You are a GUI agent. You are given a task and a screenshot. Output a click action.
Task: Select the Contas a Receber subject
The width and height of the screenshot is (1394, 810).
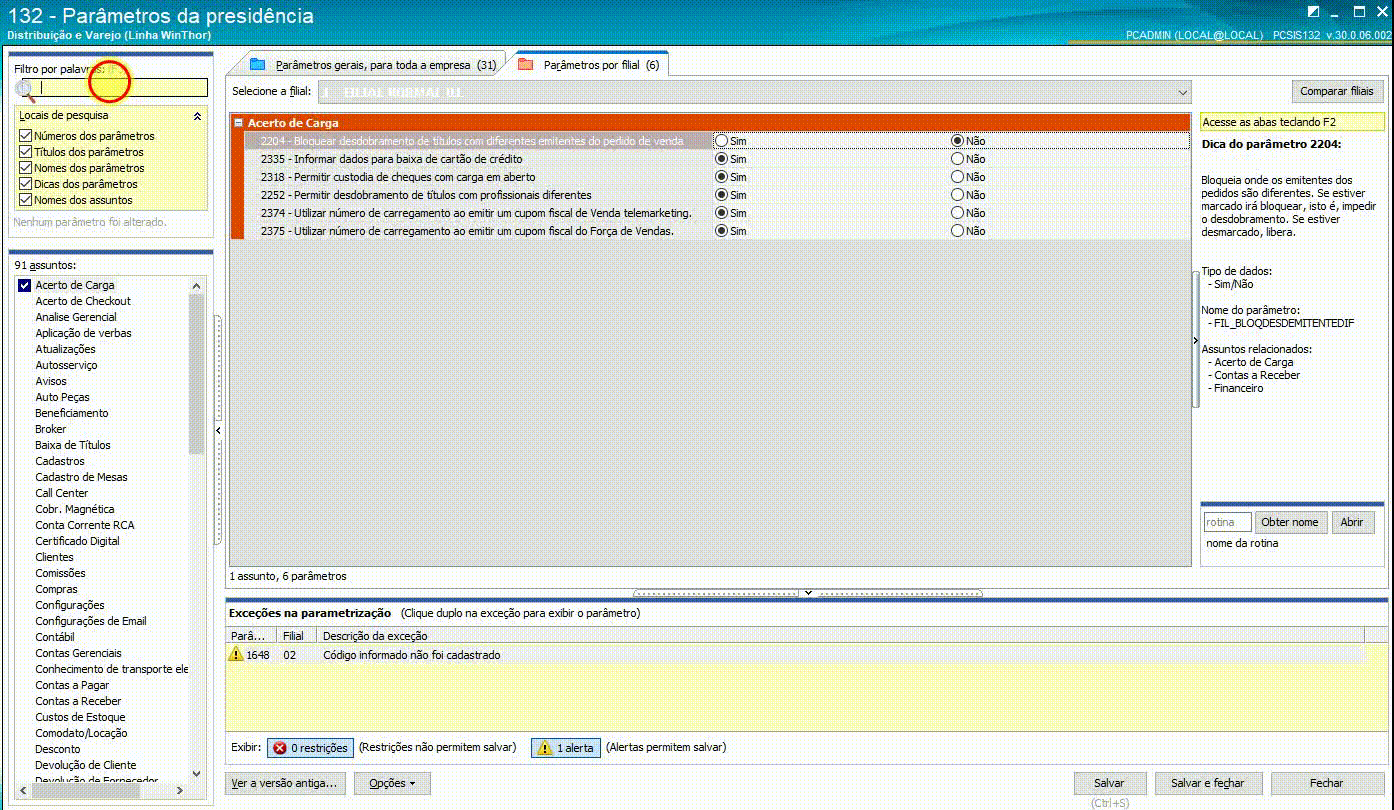pyautogui.click(x=78, y=701)
